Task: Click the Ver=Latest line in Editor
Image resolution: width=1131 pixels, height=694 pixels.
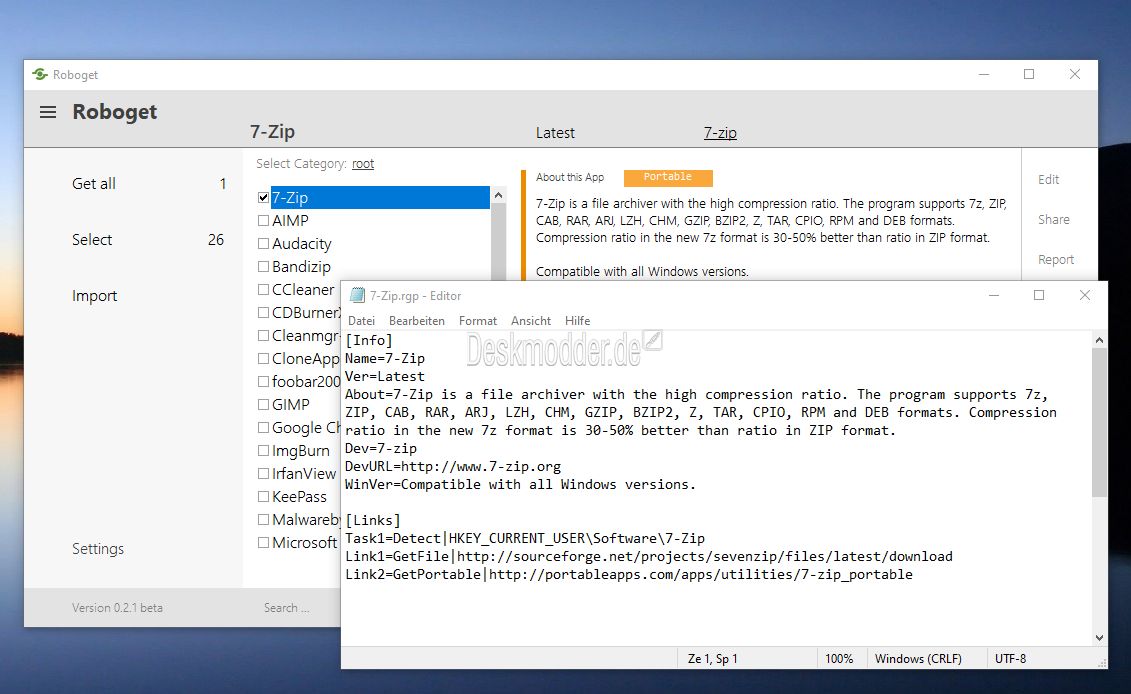Action: pyautogui.click(x=385, y=377)
